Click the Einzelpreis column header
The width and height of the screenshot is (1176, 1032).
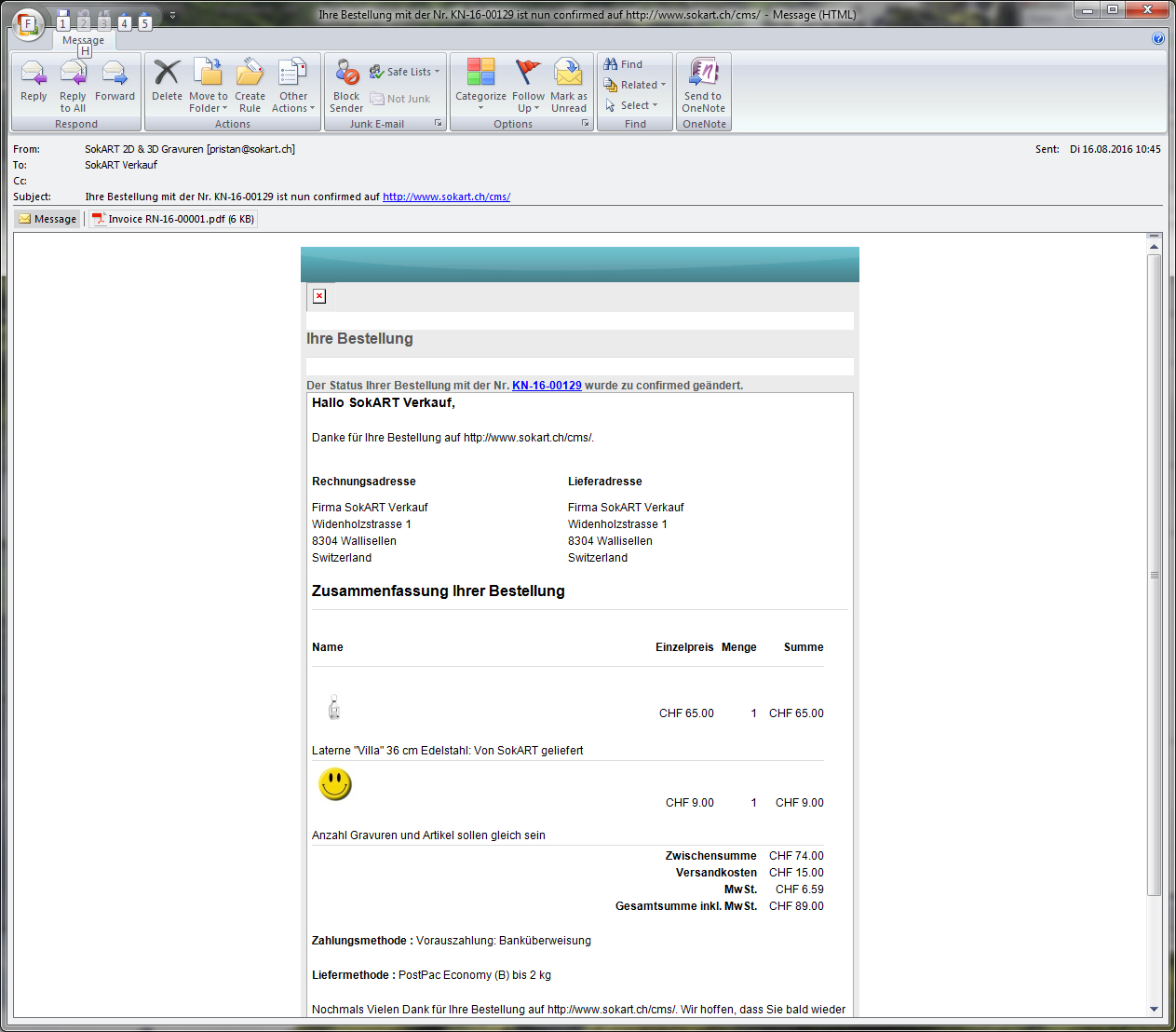684,647
